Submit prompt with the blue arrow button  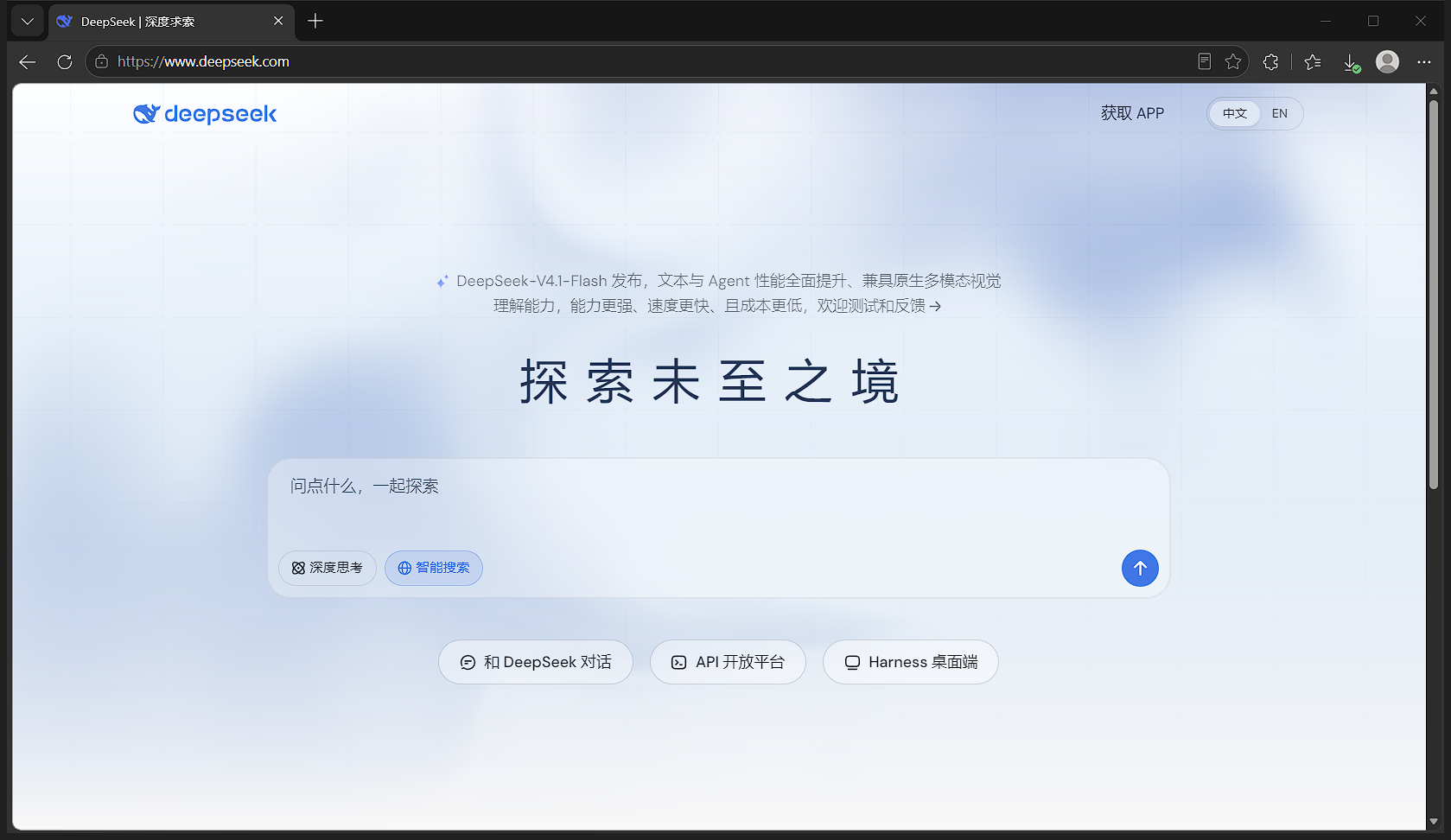[1140, 568]
